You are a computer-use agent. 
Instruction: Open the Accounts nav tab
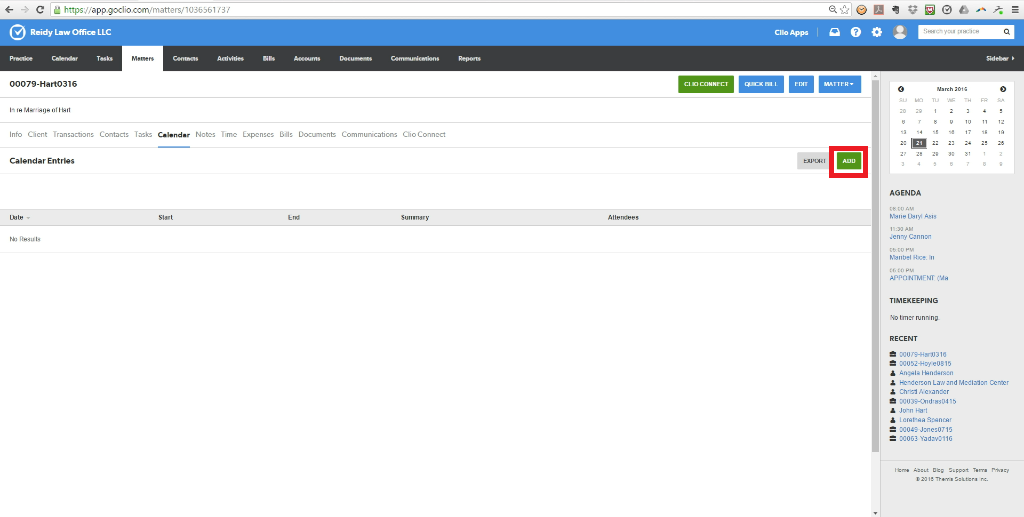pos(307,58)
